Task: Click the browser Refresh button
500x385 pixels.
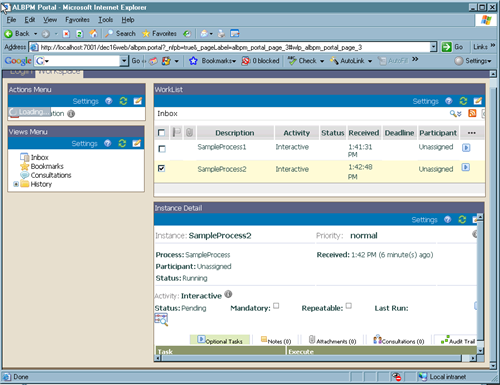Action: point(80,34)
